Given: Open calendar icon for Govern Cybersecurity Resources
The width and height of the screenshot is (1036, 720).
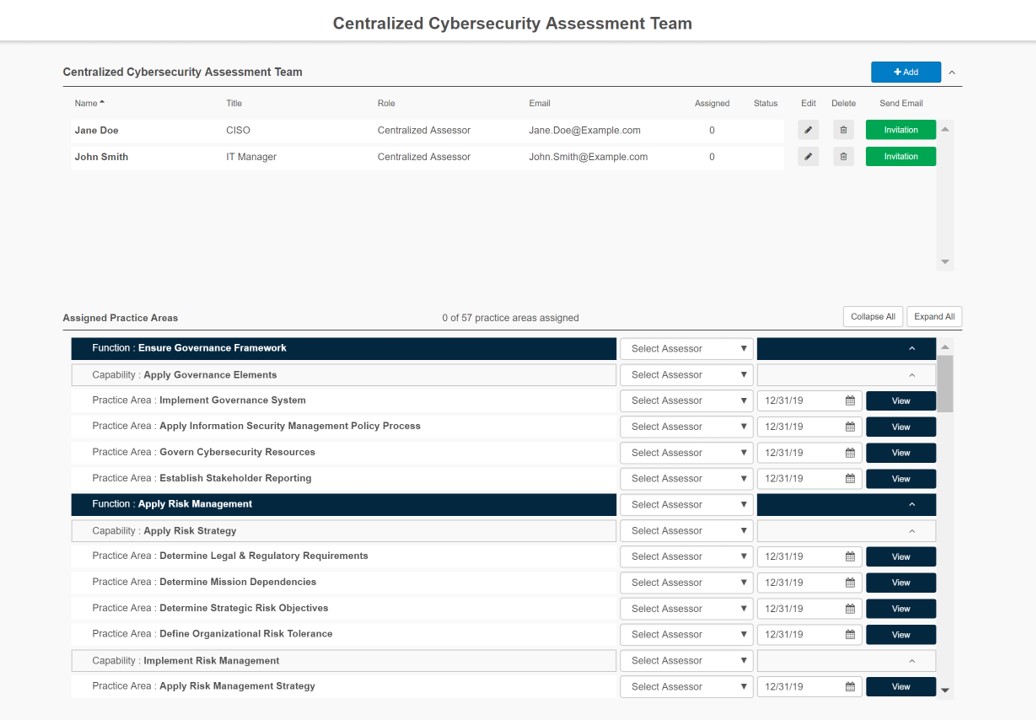Looking at the screenshot, I should (850, 453).
